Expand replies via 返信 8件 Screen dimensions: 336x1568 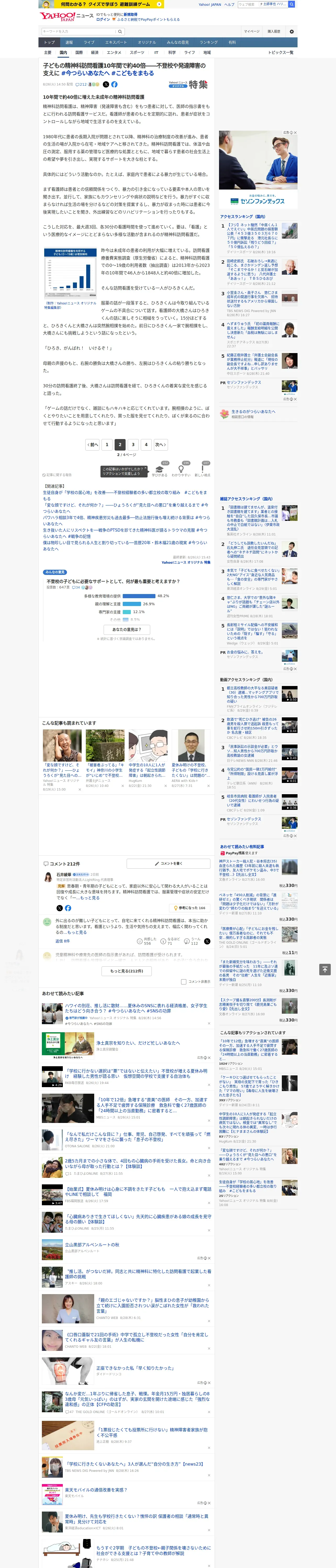tap(62, 941)
